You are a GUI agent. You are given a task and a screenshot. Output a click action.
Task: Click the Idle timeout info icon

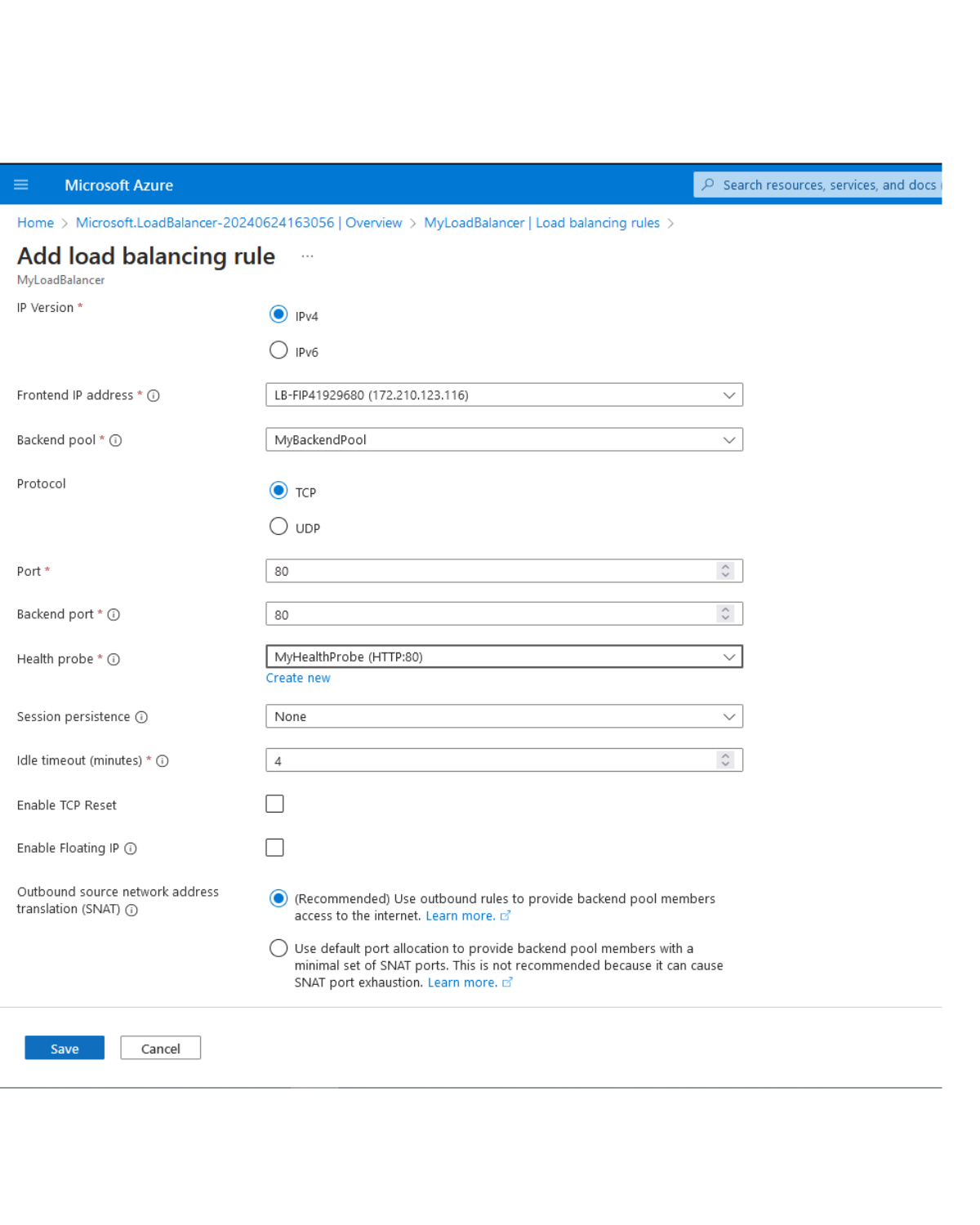(x=163, y=761)
